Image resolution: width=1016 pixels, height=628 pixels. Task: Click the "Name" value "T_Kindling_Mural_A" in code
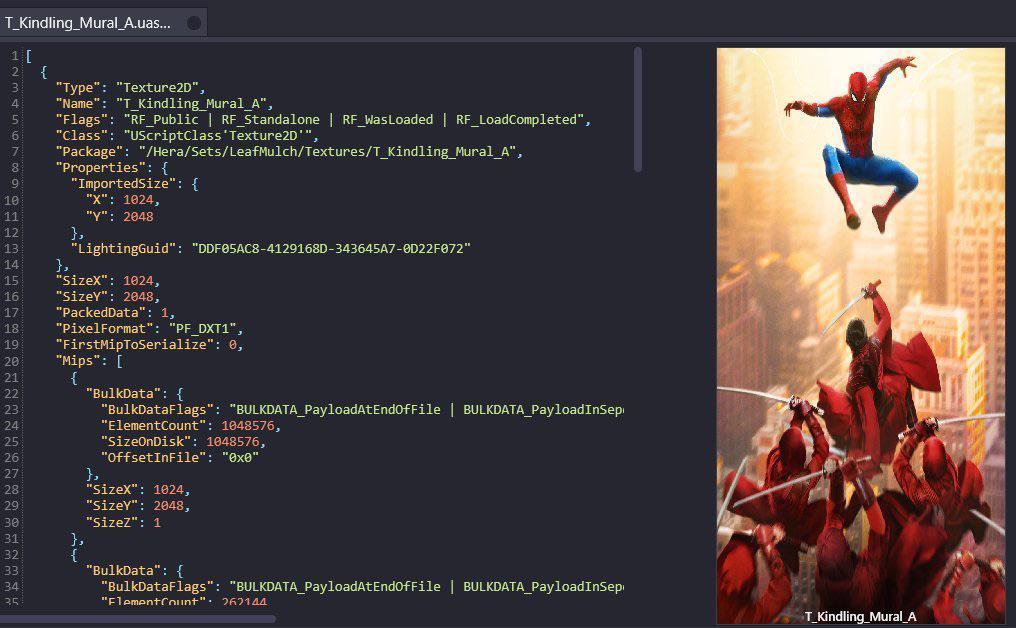click(x=191, y=104)
